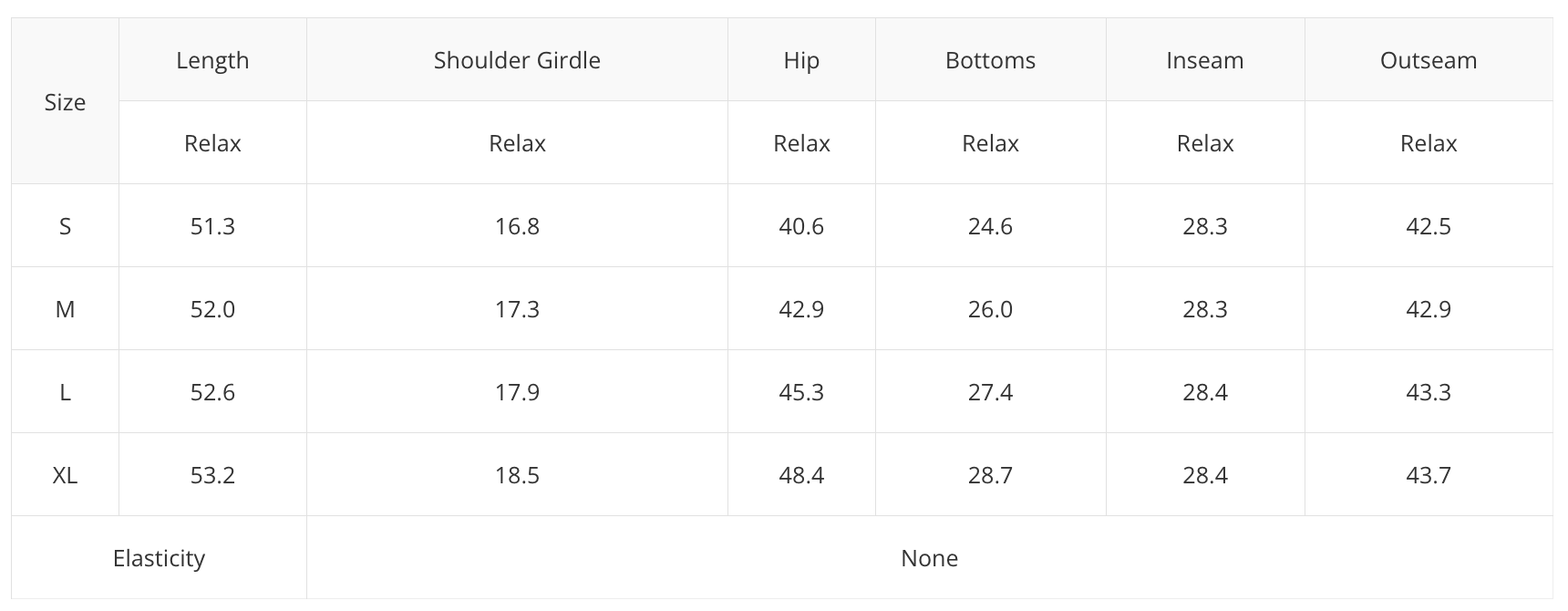This screenshot has height=611, width=1568.
Task: Click the 51.3 length value for size S
Action: coord(212,226)
